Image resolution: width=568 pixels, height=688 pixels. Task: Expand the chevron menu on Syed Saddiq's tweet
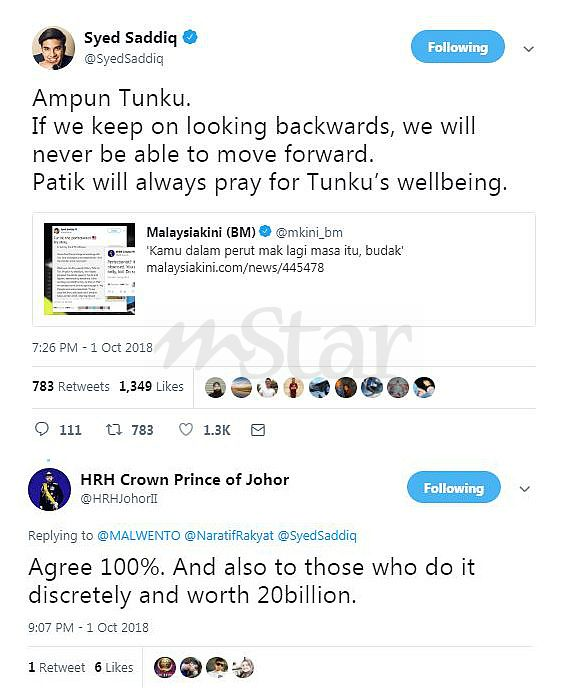(529, 49)
